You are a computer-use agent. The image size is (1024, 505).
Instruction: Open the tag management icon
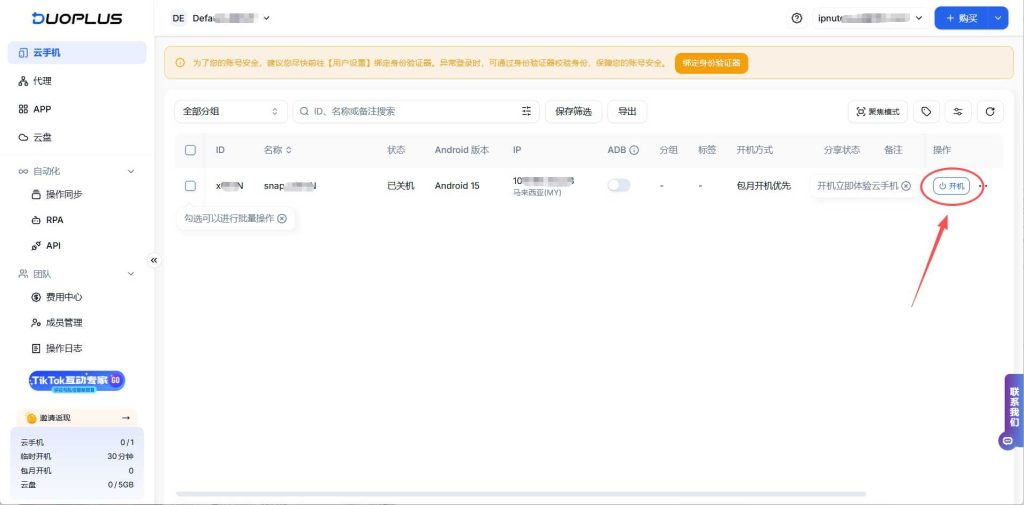tap(926, 112)
